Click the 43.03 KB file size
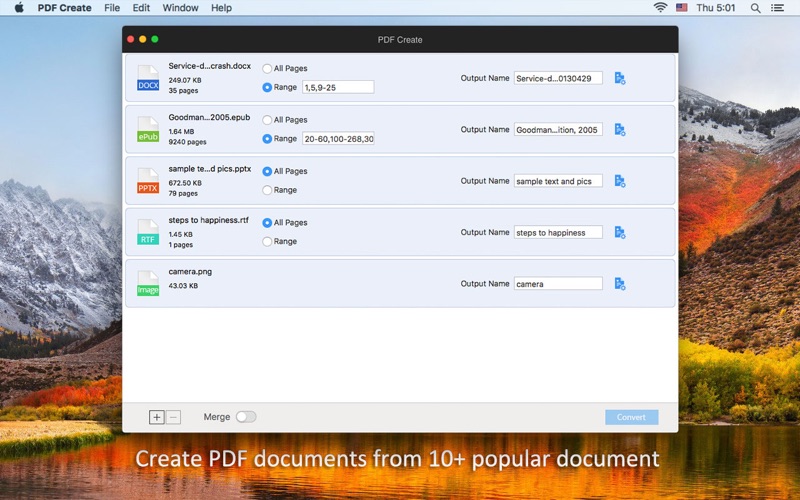Viewport: 800px width, 500px height. (183, 286)
